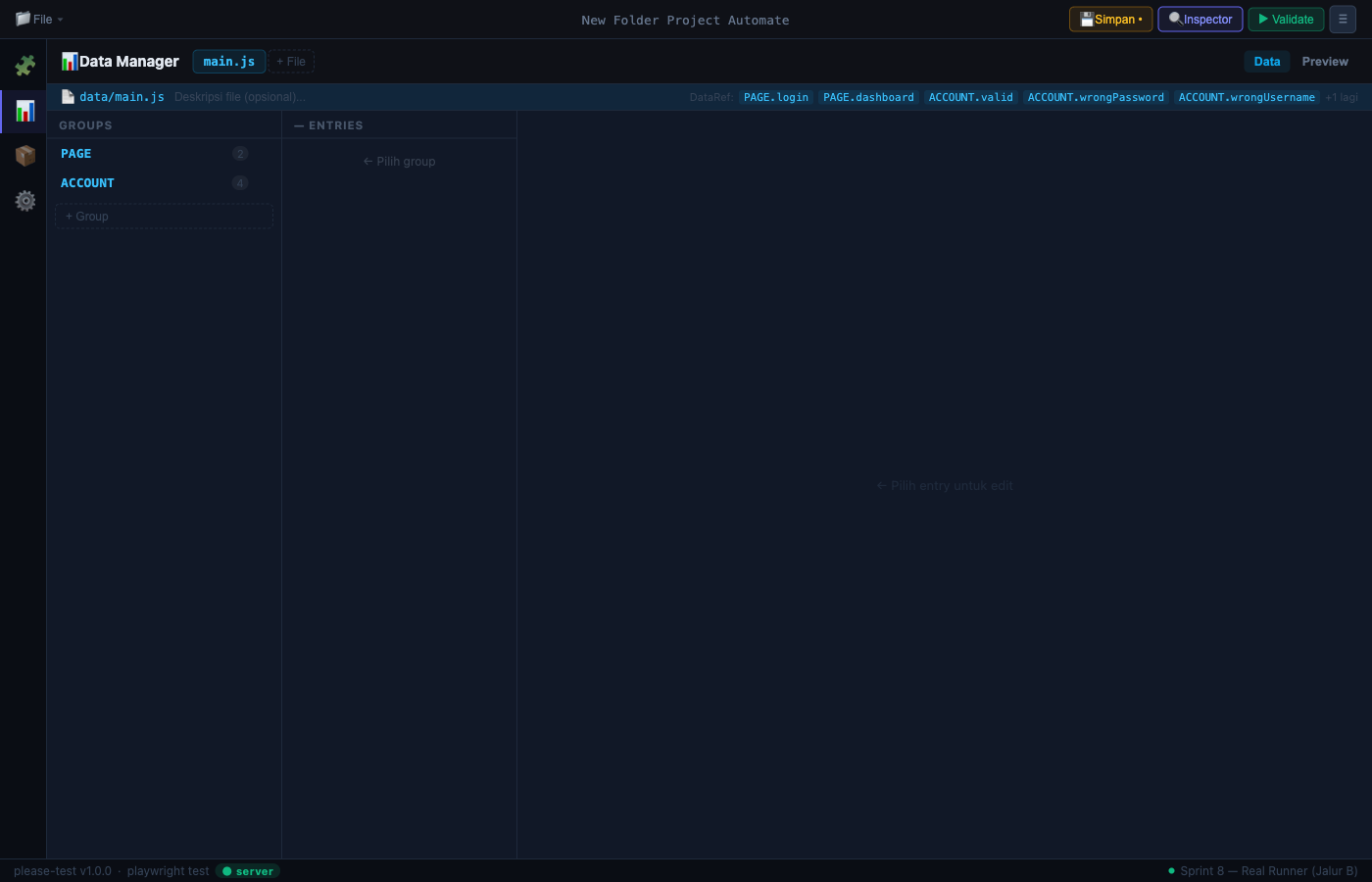Show more DataRefs via +1 lagi

(x=1342, y=97)
